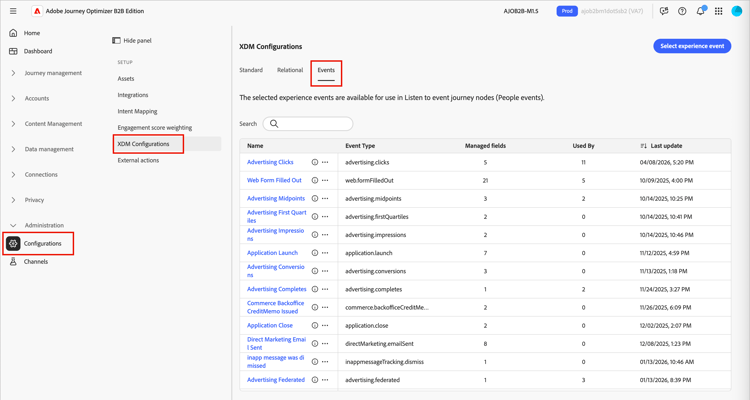Click the Prod environment badge
The height and width of the screenshot is (400, 750).
pos(567,11)
